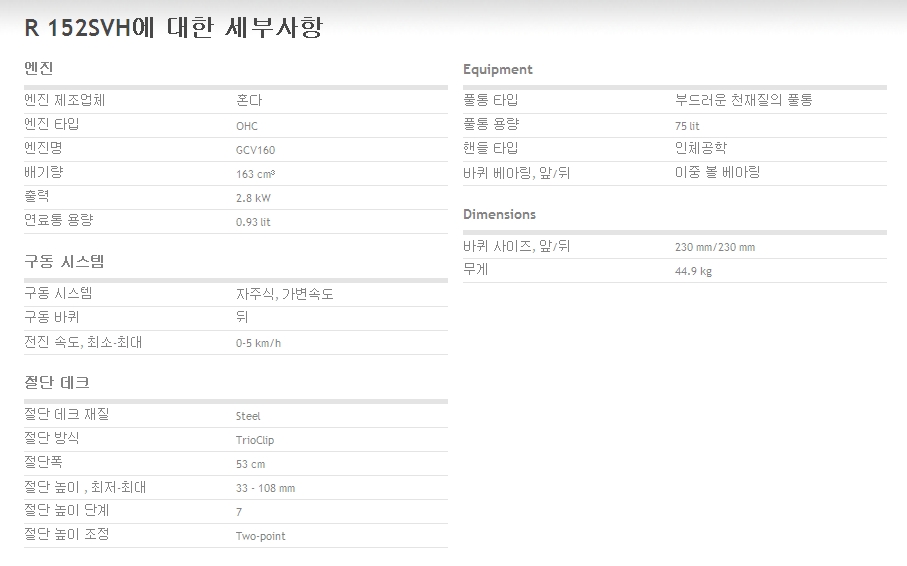The height and width of the screenshot is (566, 907).
Task: Click the '절단 데크' section heading
Action: pos(57,383)
